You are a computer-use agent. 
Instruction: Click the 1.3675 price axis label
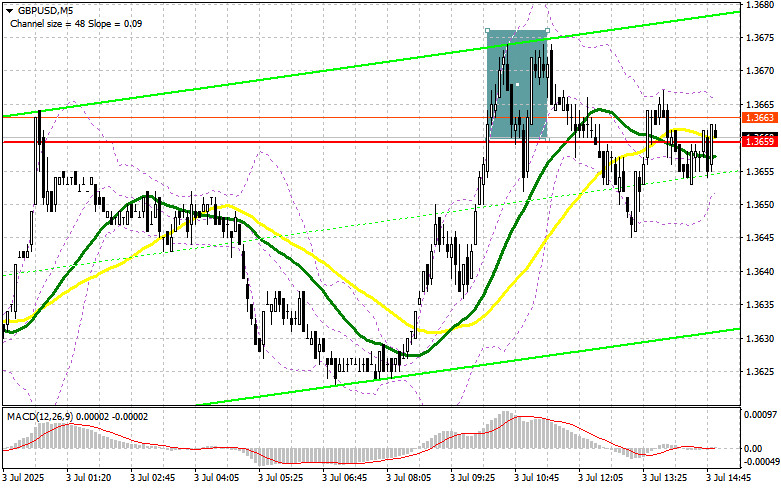(760, 38)
